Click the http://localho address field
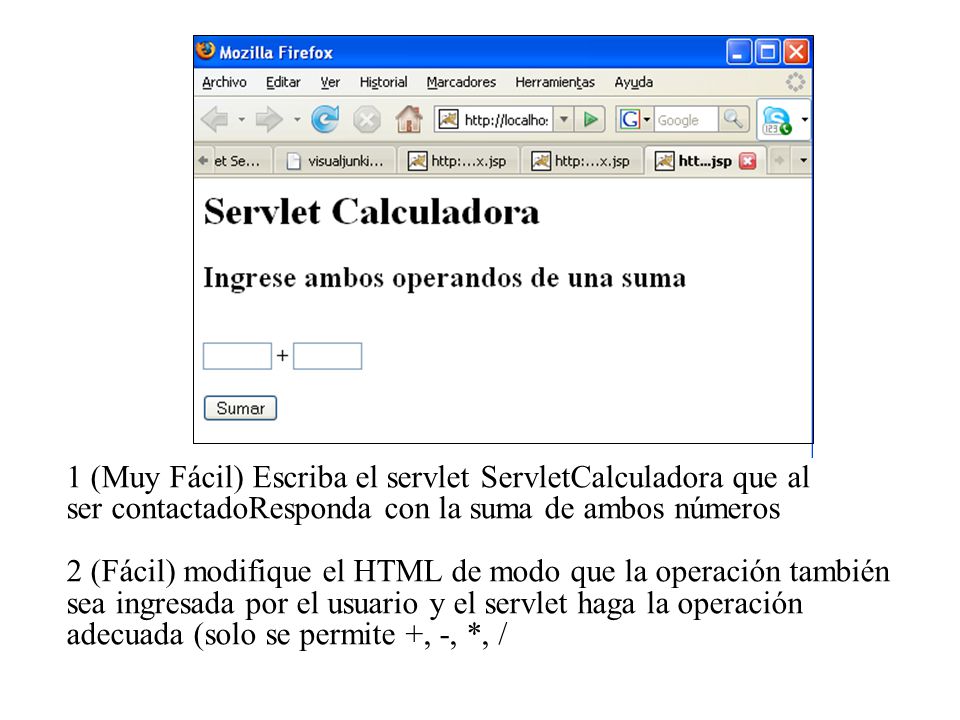 tap(506, 119)
